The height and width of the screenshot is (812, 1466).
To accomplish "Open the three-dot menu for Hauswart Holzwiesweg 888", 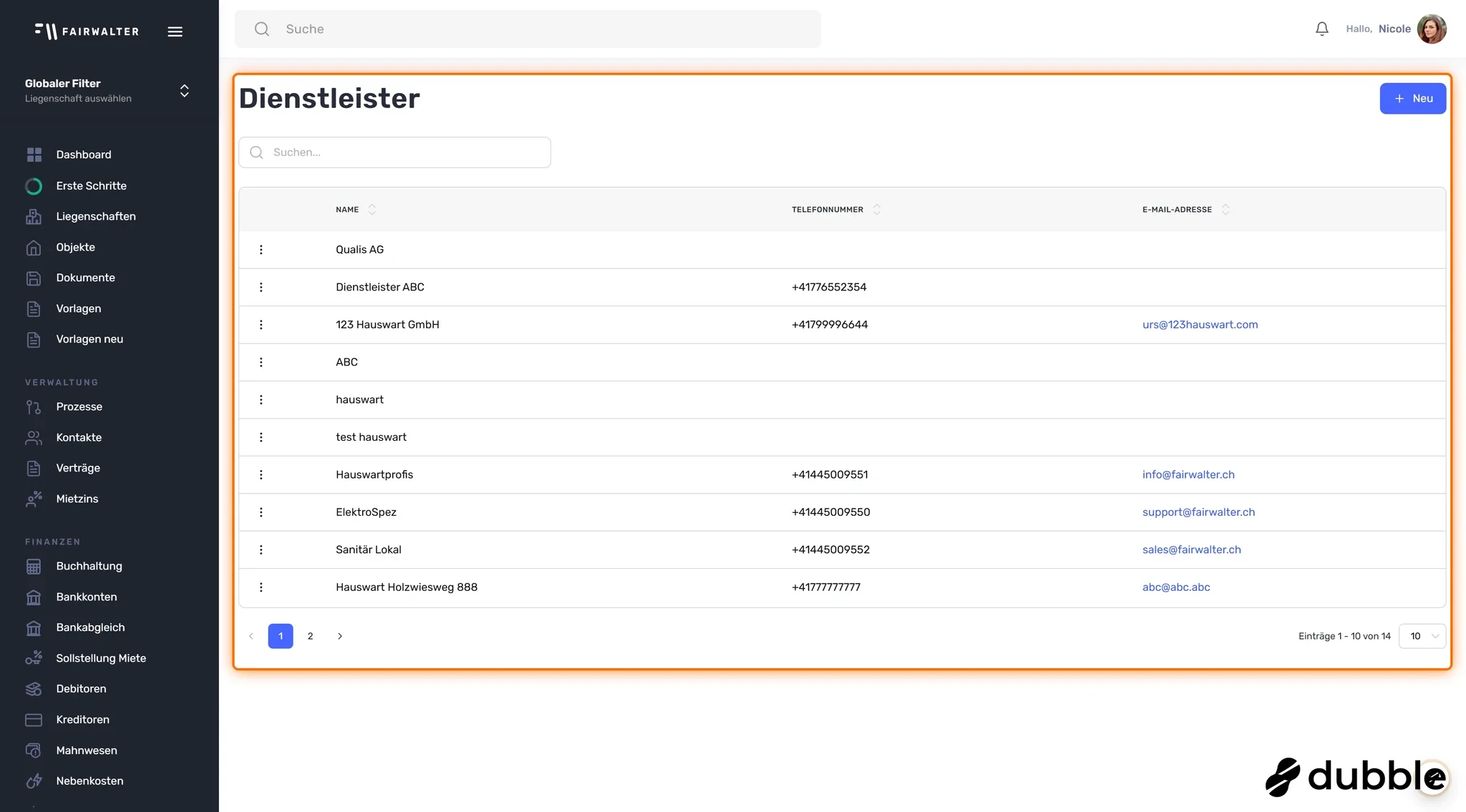I will (261, 587).
